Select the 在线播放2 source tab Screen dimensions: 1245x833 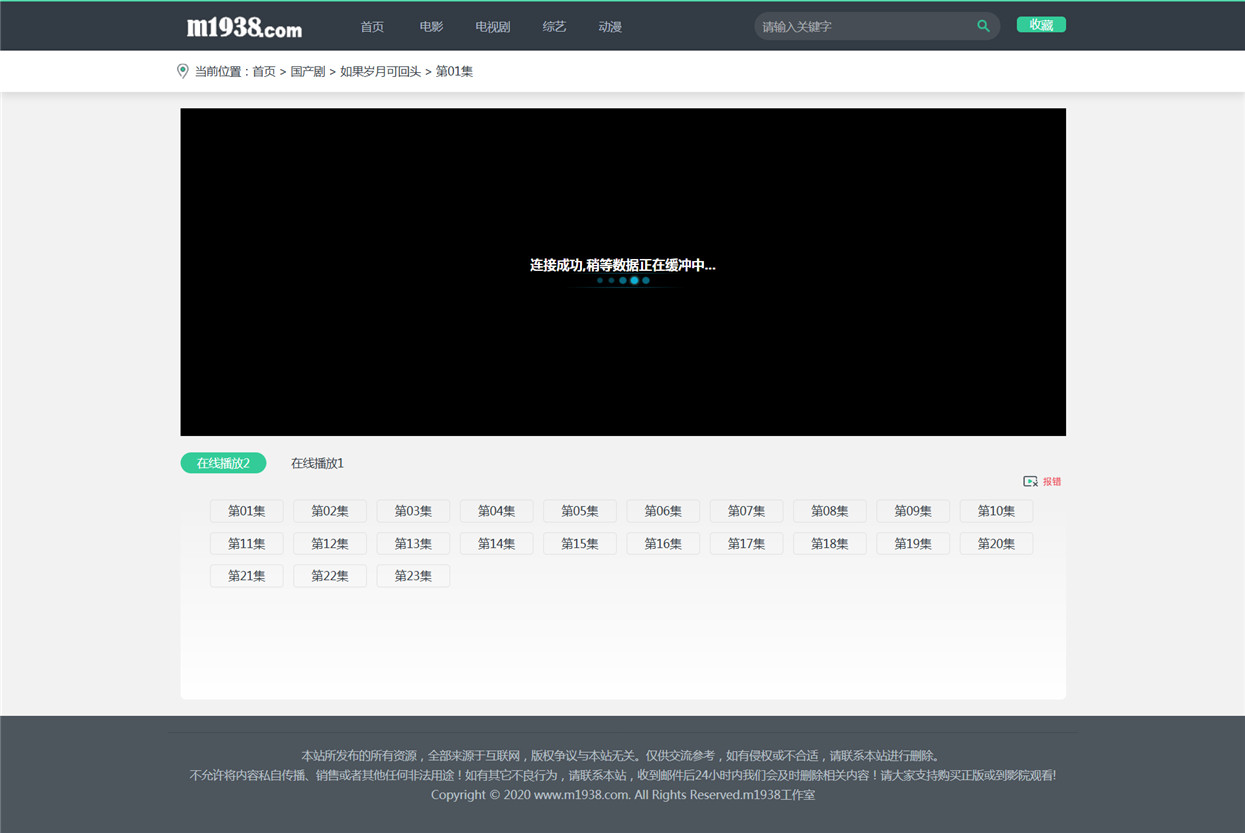223,463
